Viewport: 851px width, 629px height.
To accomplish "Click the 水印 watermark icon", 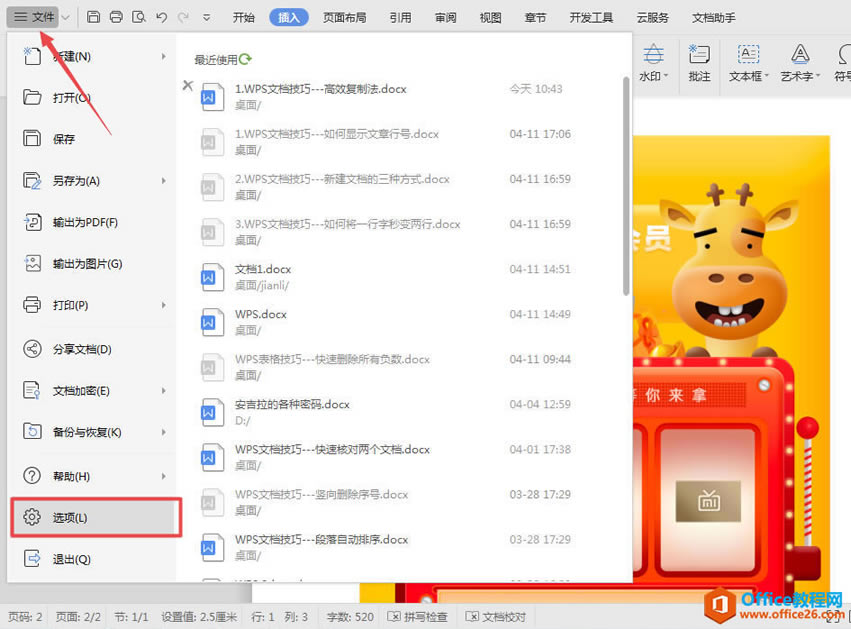I will [x=653, y=55].
